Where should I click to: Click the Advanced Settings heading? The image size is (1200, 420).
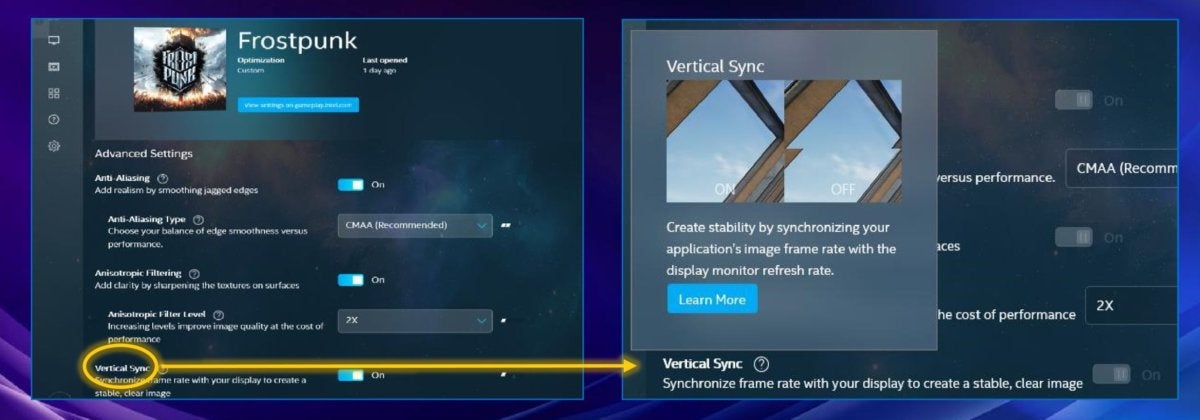pos(144,154)
